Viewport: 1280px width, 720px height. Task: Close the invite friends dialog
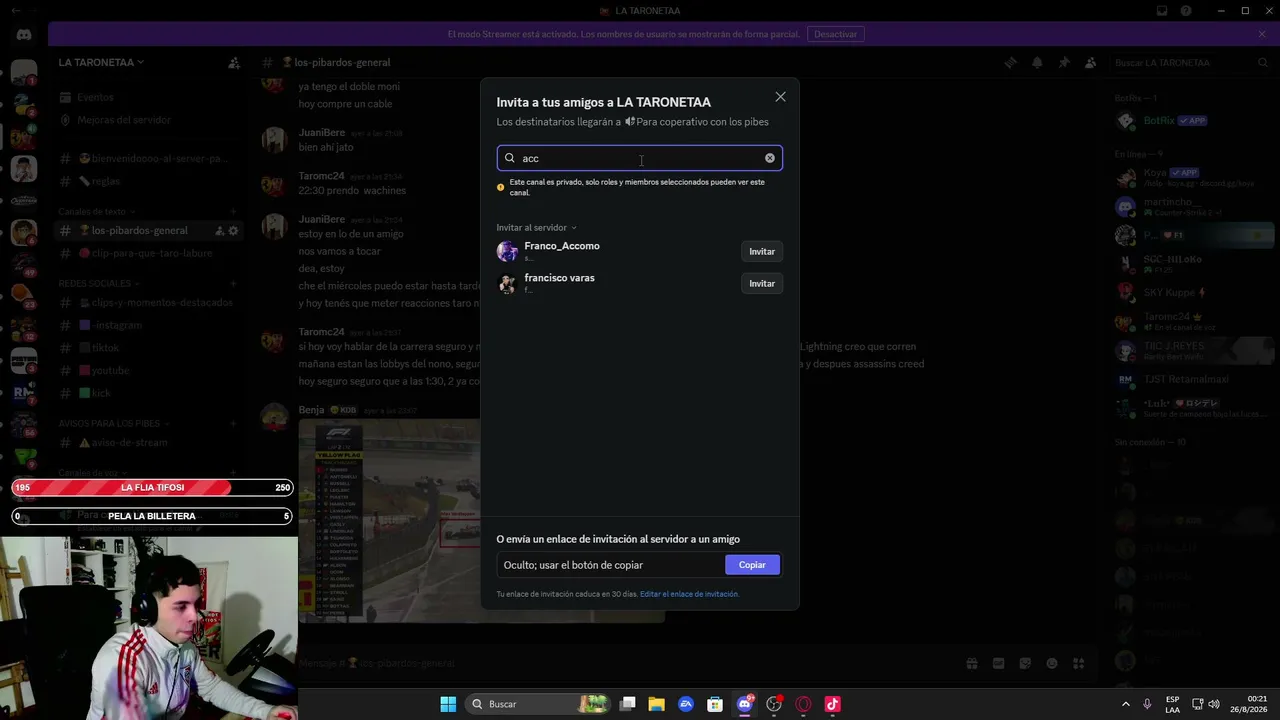780,97
